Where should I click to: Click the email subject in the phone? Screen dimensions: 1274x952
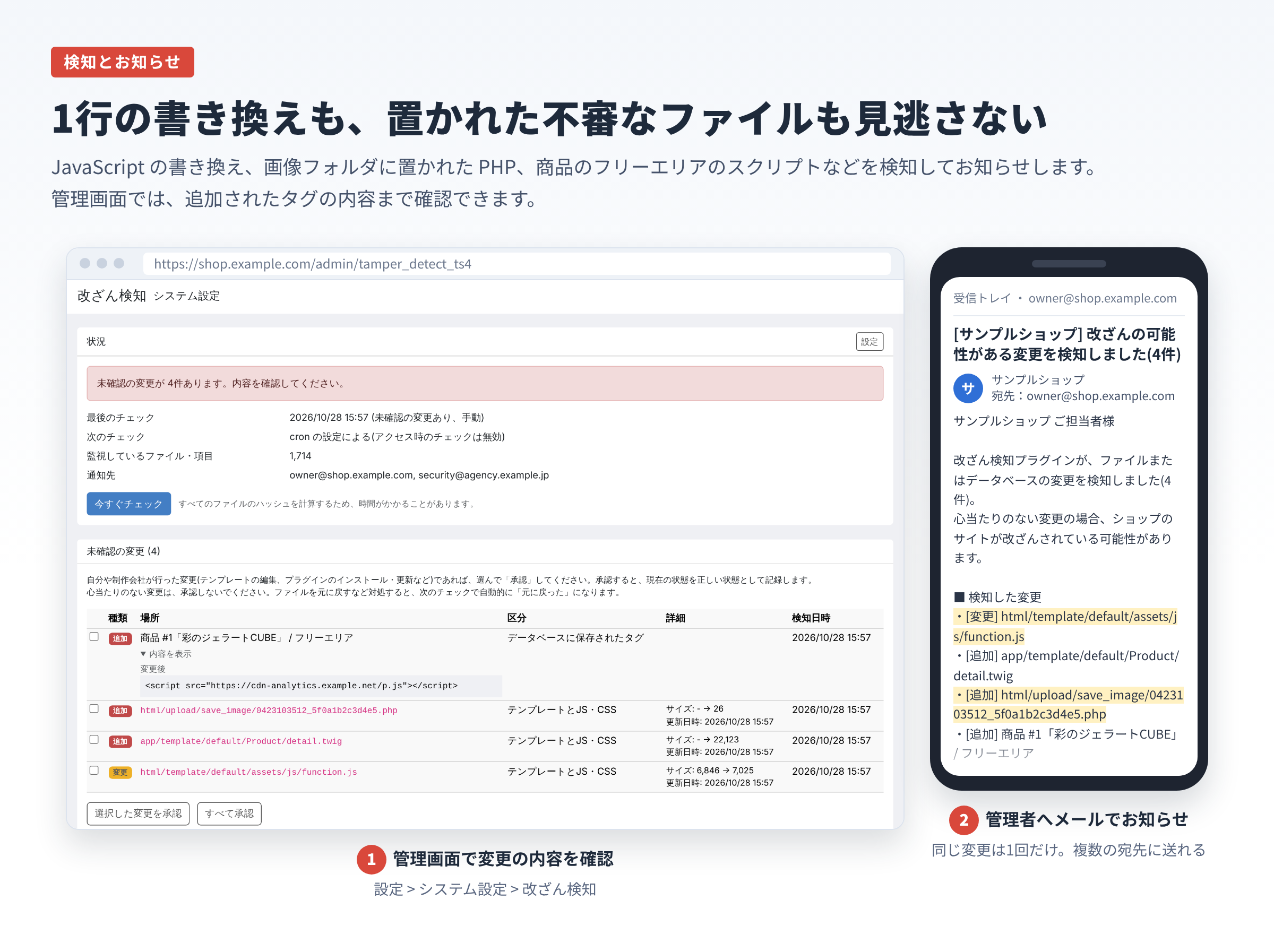1066,344
